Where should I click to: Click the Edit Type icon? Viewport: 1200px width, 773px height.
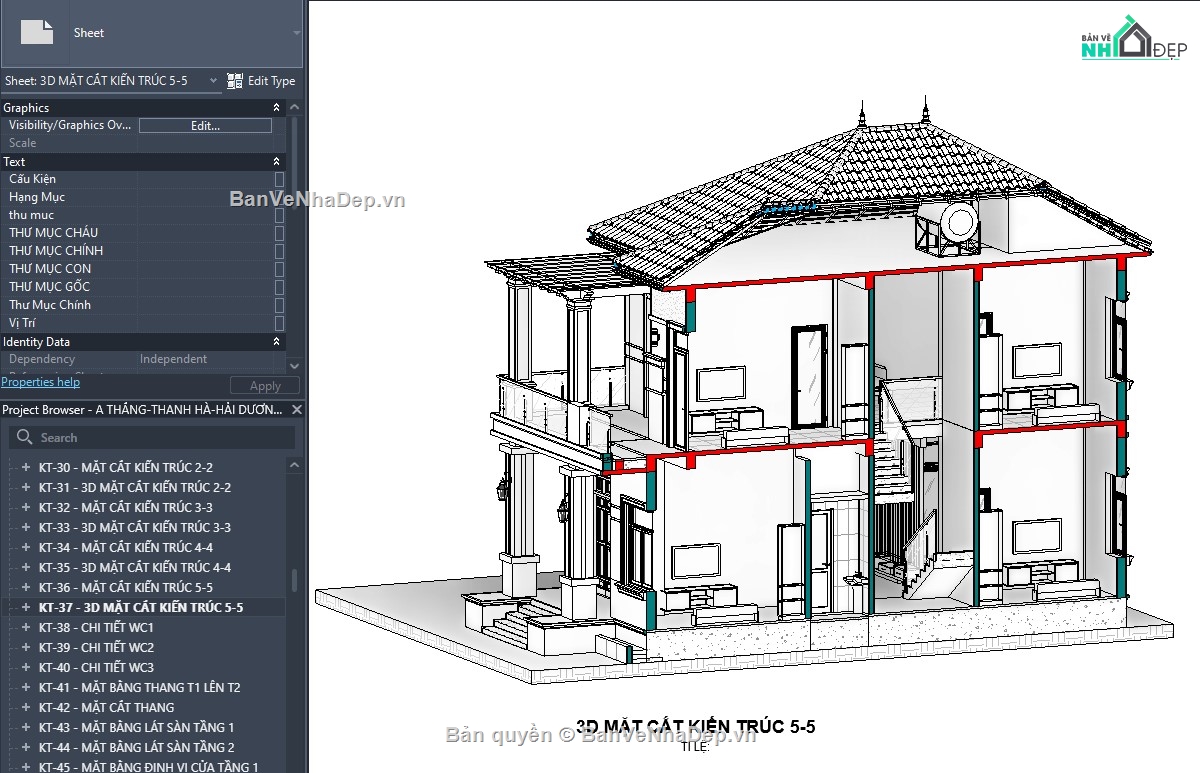pos(235,81)
